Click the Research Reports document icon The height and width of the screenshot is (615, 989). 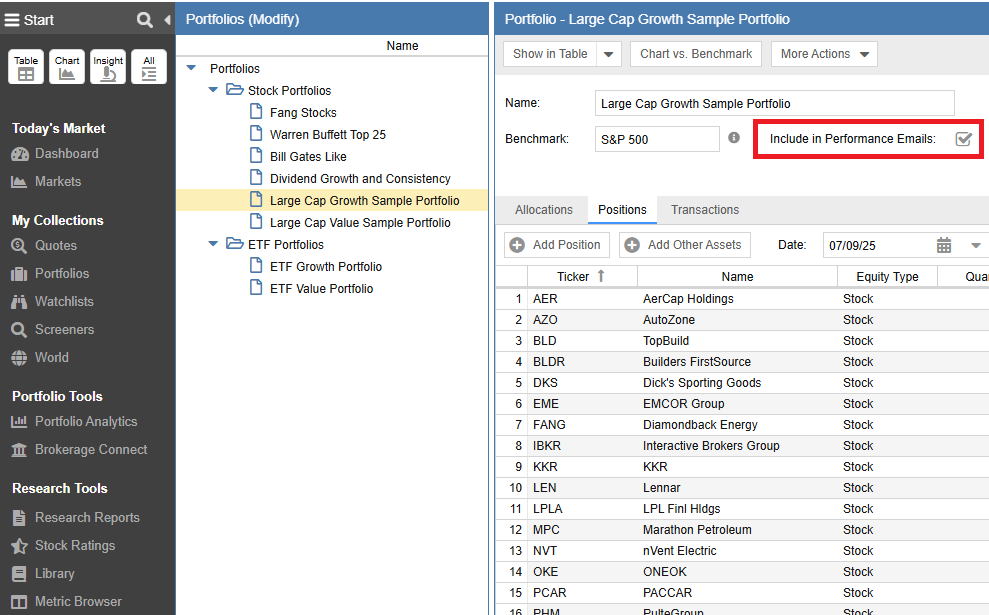19,518
